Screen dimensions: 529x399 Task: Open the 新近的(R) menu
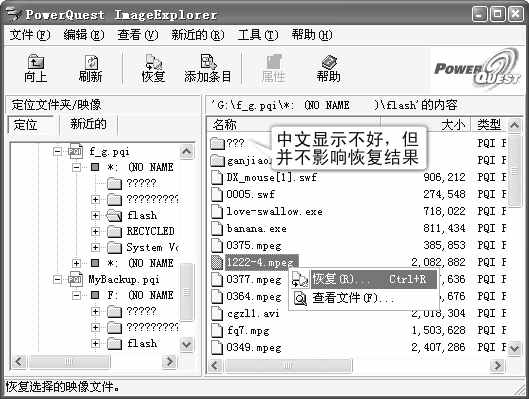pos(198,35)
